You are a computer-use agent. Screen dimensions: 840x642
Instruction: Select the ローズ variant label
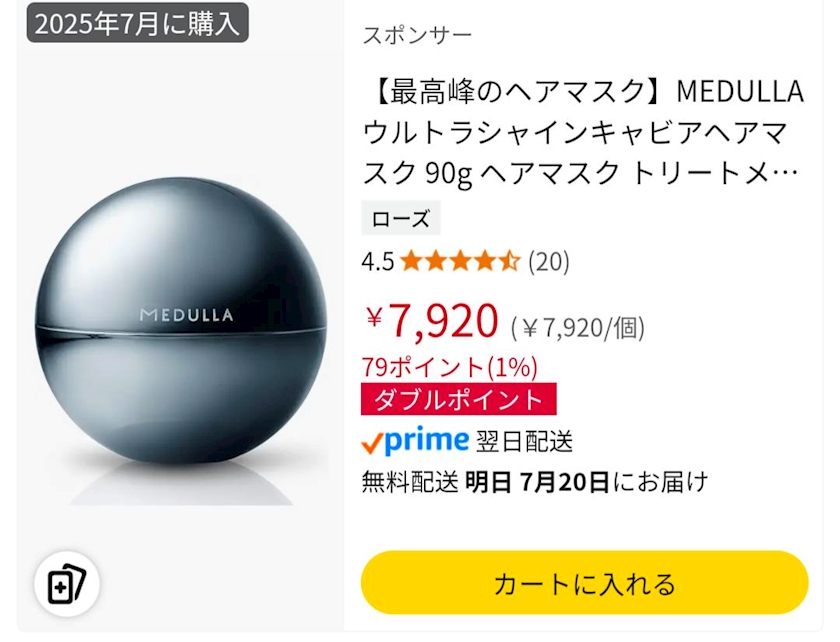[400, 219]
